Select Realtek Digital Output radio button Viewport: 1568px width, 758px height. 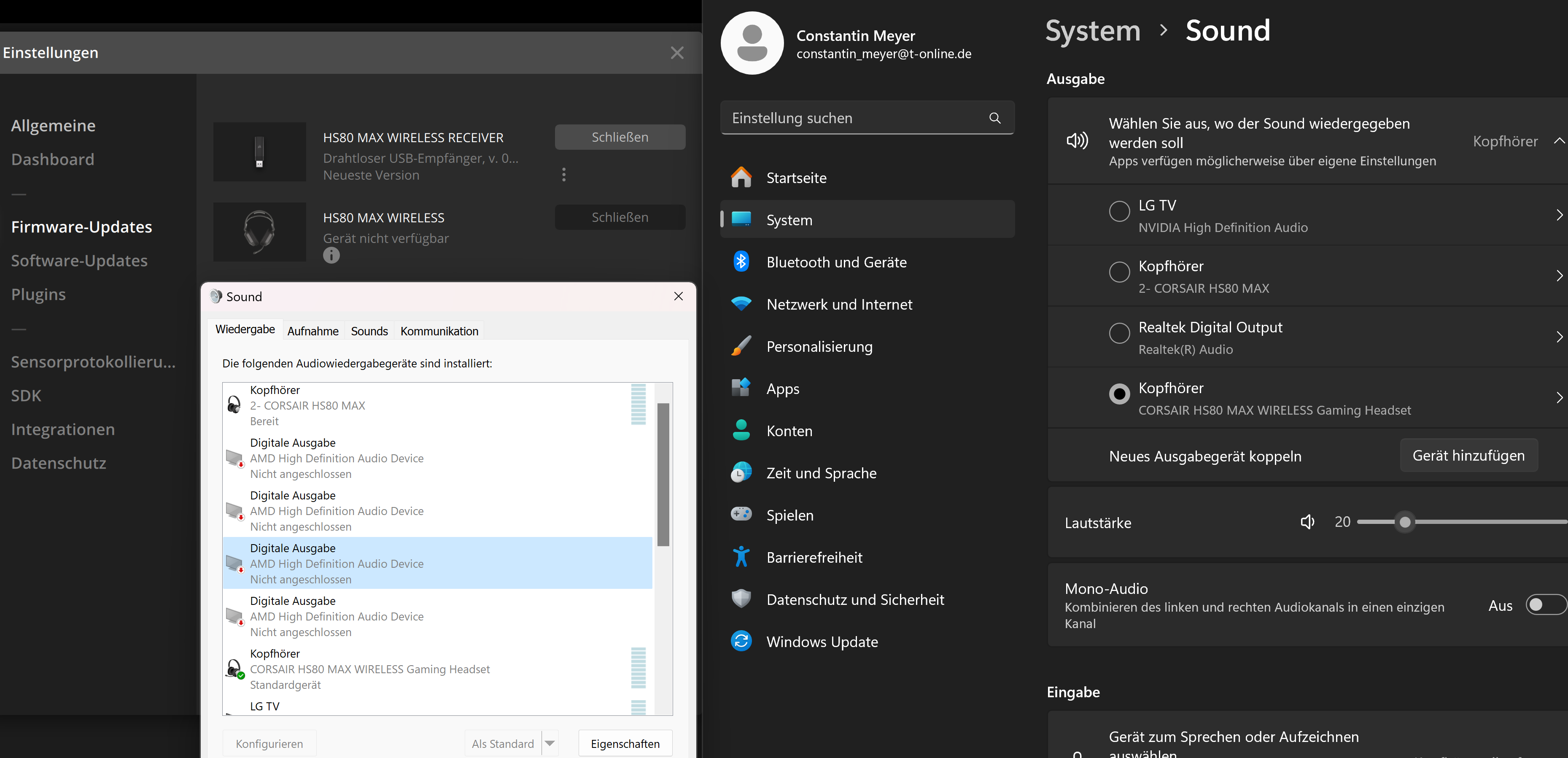click(x=1119, y=333)
